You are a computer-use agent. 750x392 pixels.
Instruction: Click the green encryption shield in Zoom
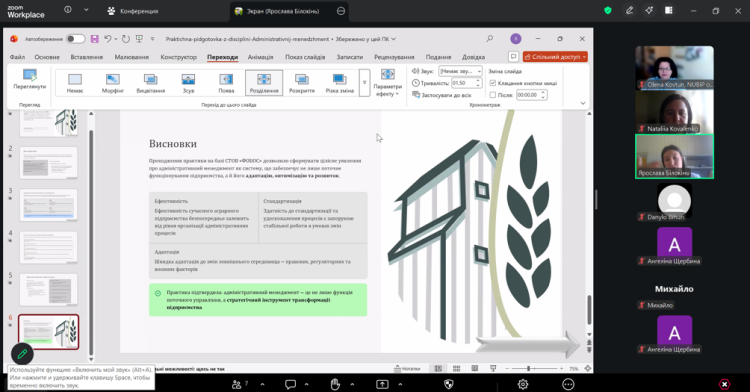pos(608,11)
